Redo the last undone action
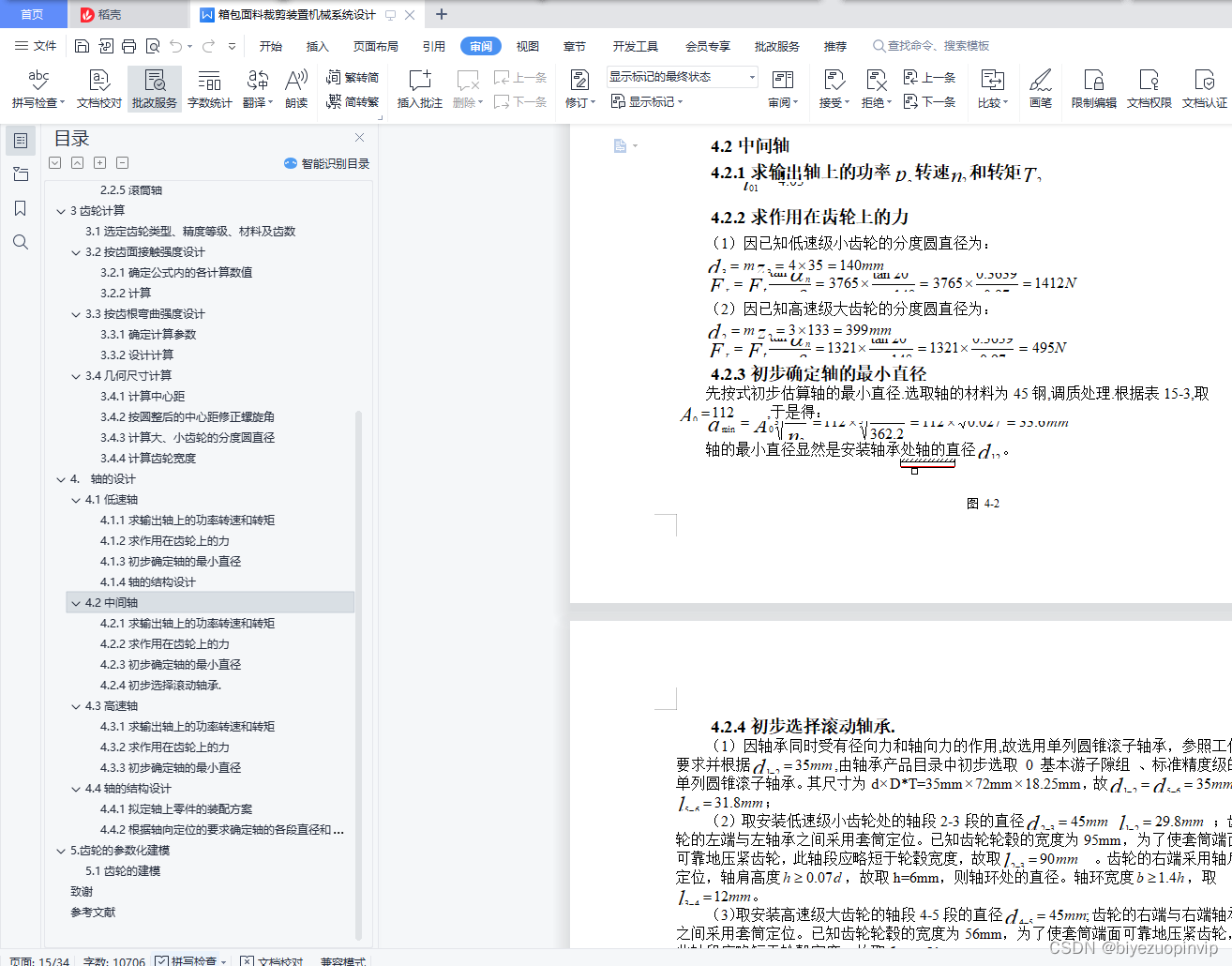The height and width of the screenshot is (966, 1232). 208,46
